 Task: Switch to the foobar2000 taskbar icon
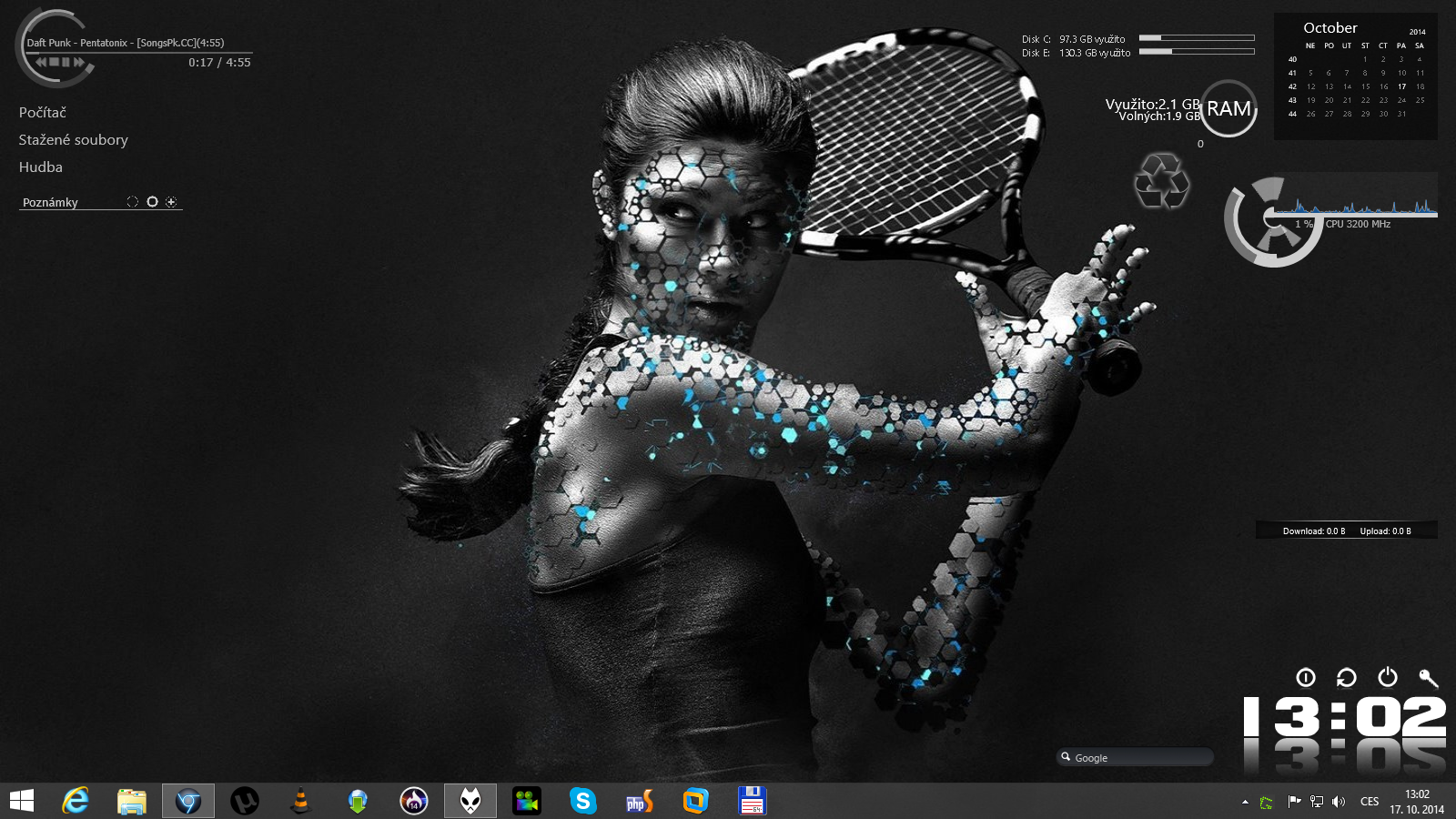tap(470, 801)
